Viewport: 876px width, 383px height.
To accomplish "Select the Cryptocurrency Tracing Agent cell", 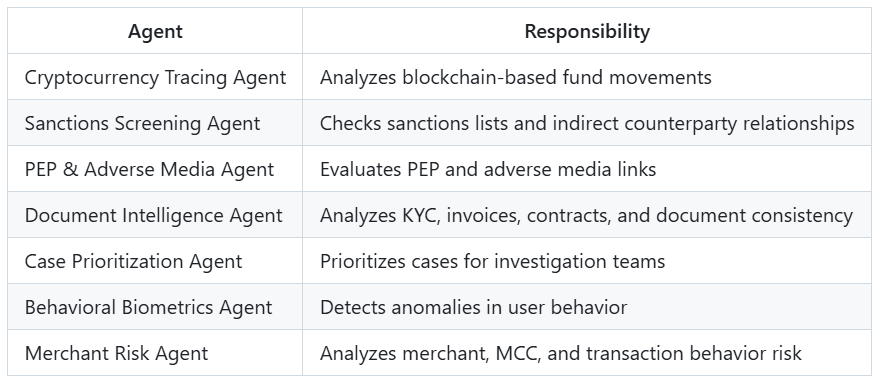I will [155, 77].
